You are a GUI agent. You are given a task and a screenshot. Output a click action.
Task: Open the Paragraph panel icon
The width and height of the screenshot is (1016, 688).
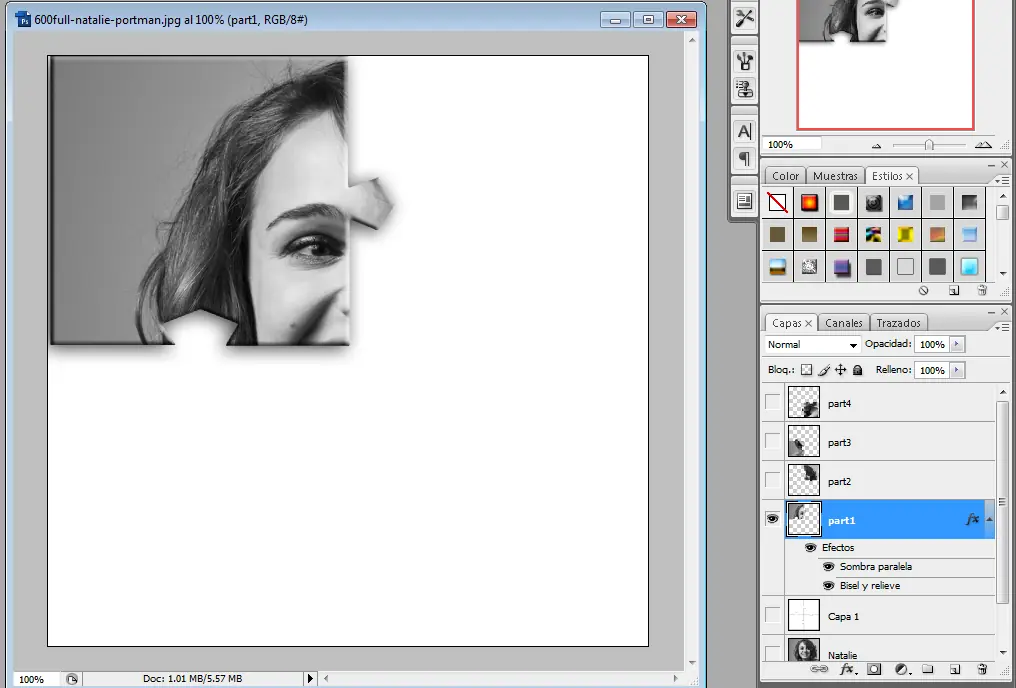(743, 158)
